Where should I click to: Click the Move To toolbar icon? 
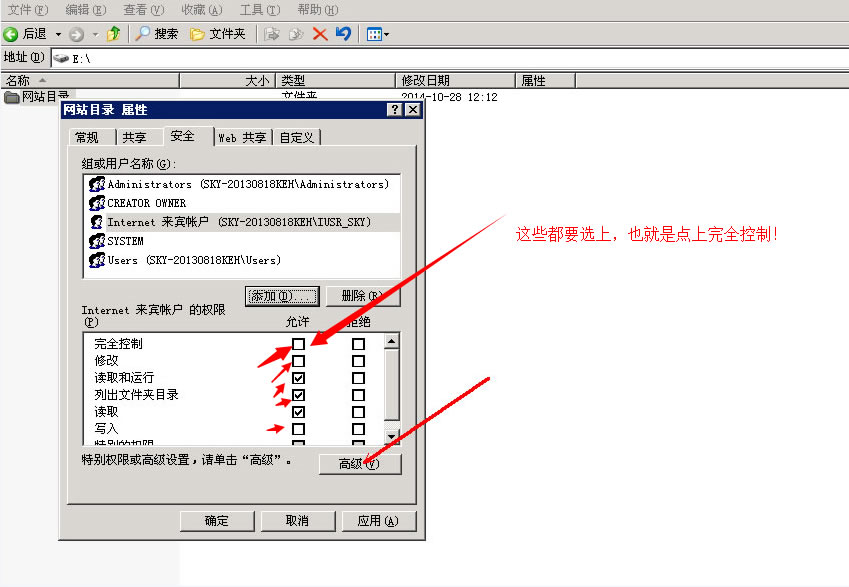click(x=271, y=35)
